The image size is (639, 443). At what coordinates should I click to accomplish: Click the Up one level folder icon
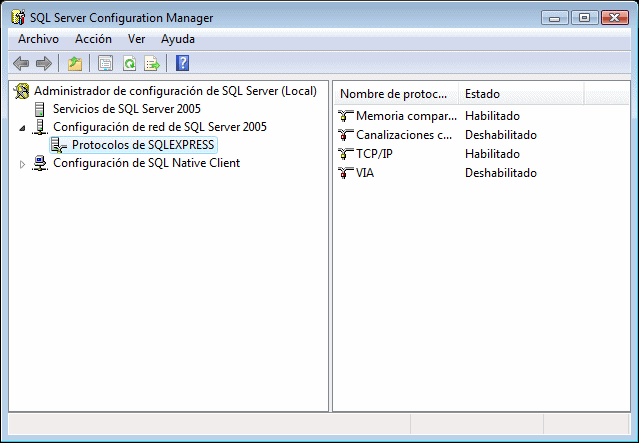(75, 63)
